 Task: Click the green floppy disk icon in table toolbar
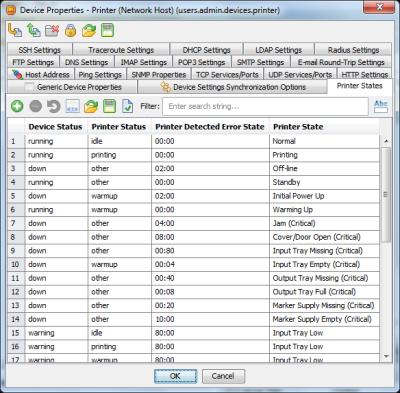pos(109,106)
